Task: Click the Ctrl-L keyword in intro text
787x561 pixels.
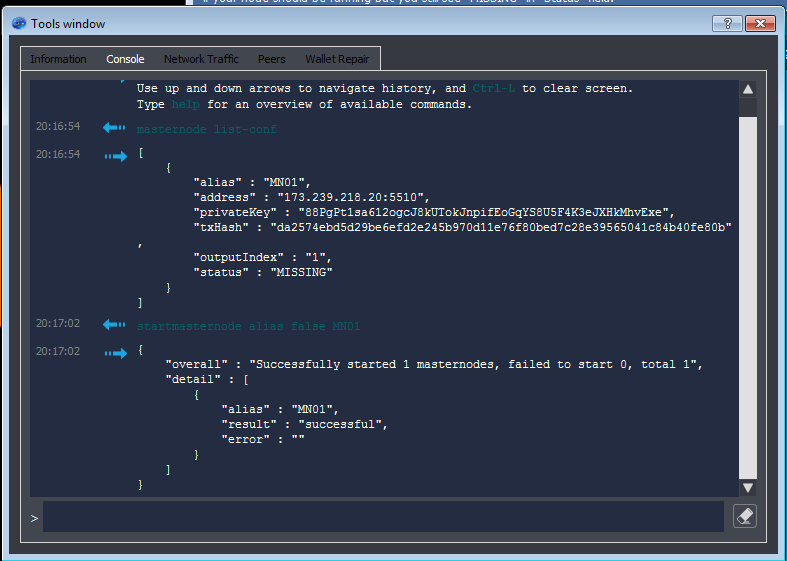Action: tap(494, 88)
